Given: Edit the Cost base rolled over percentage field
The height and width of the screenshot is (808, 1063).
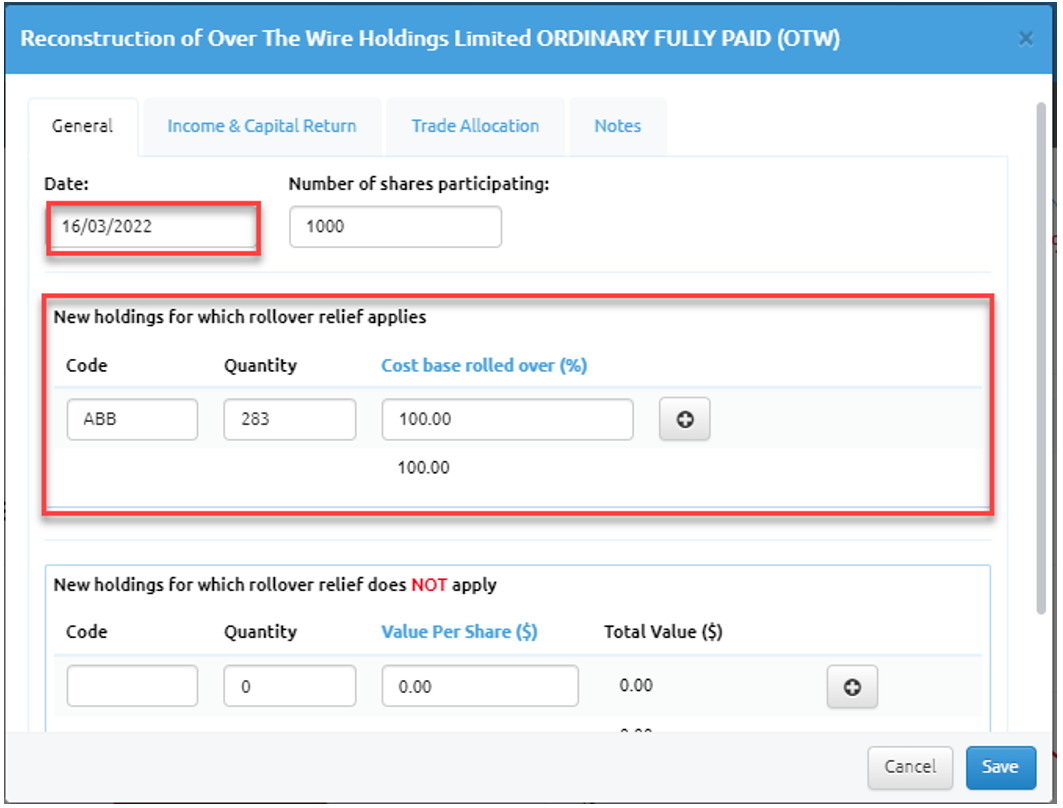Looking at the screenshot, I should coord(507,420).
